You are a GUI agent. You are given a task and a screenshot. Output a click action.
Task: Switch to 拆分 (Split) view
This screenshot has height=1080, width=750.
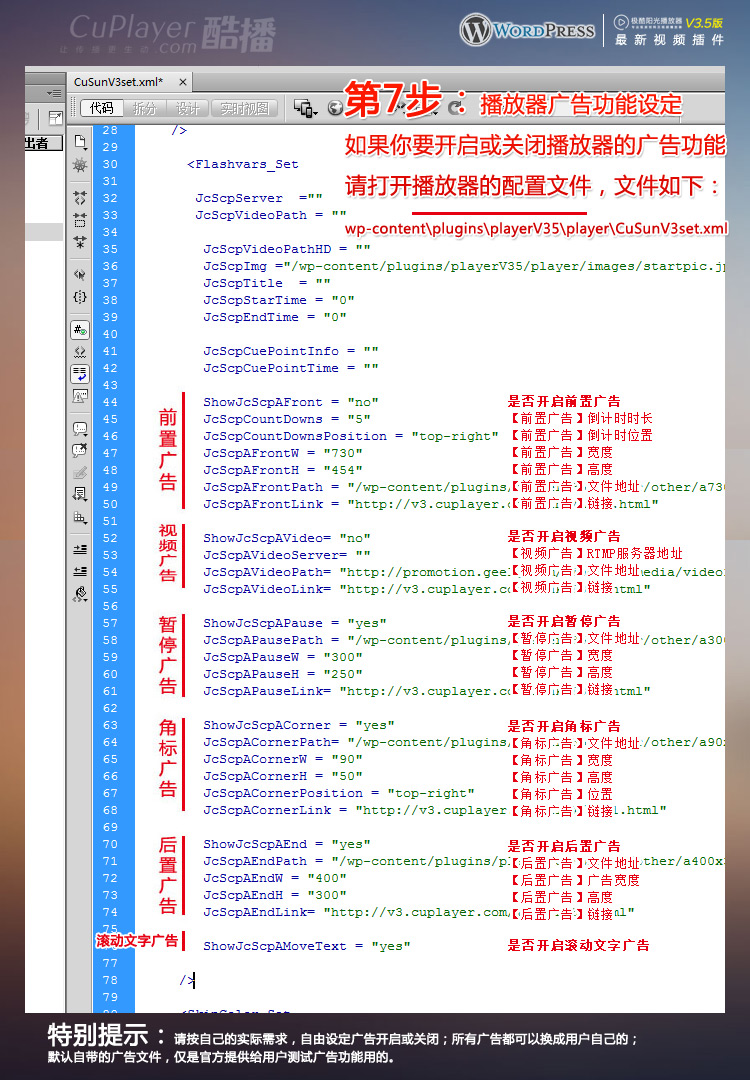click(x=144, y=108)
